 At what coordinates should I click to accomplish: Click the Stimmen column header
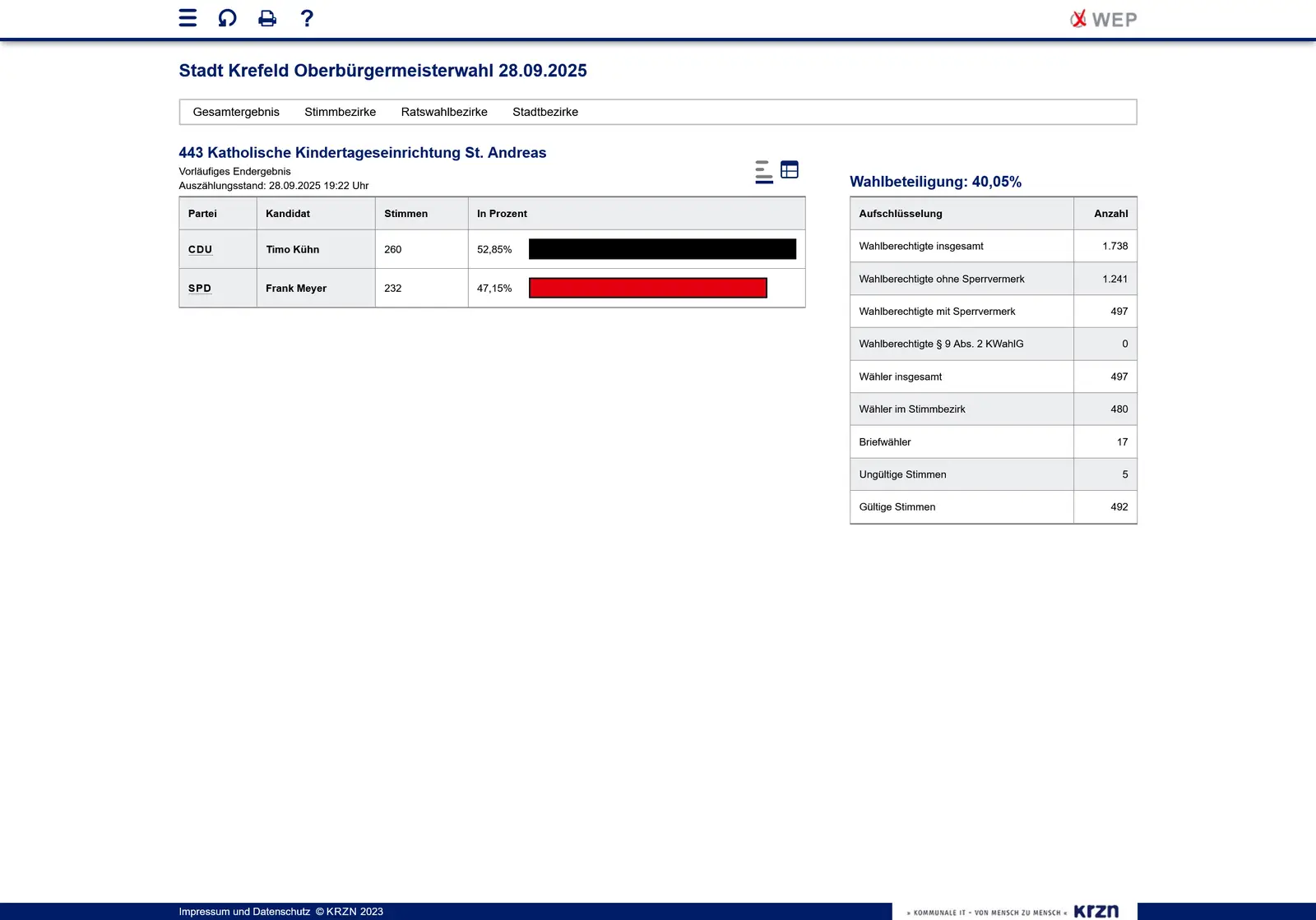(x=405, y=214)
